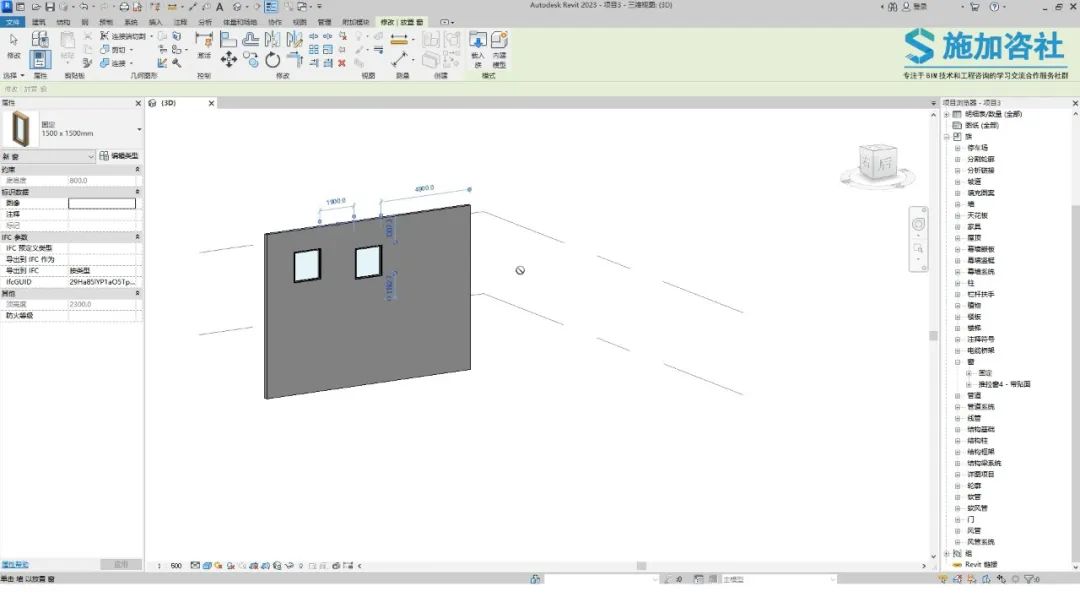Collapse the 约束 section in properties

coord(138,169)
